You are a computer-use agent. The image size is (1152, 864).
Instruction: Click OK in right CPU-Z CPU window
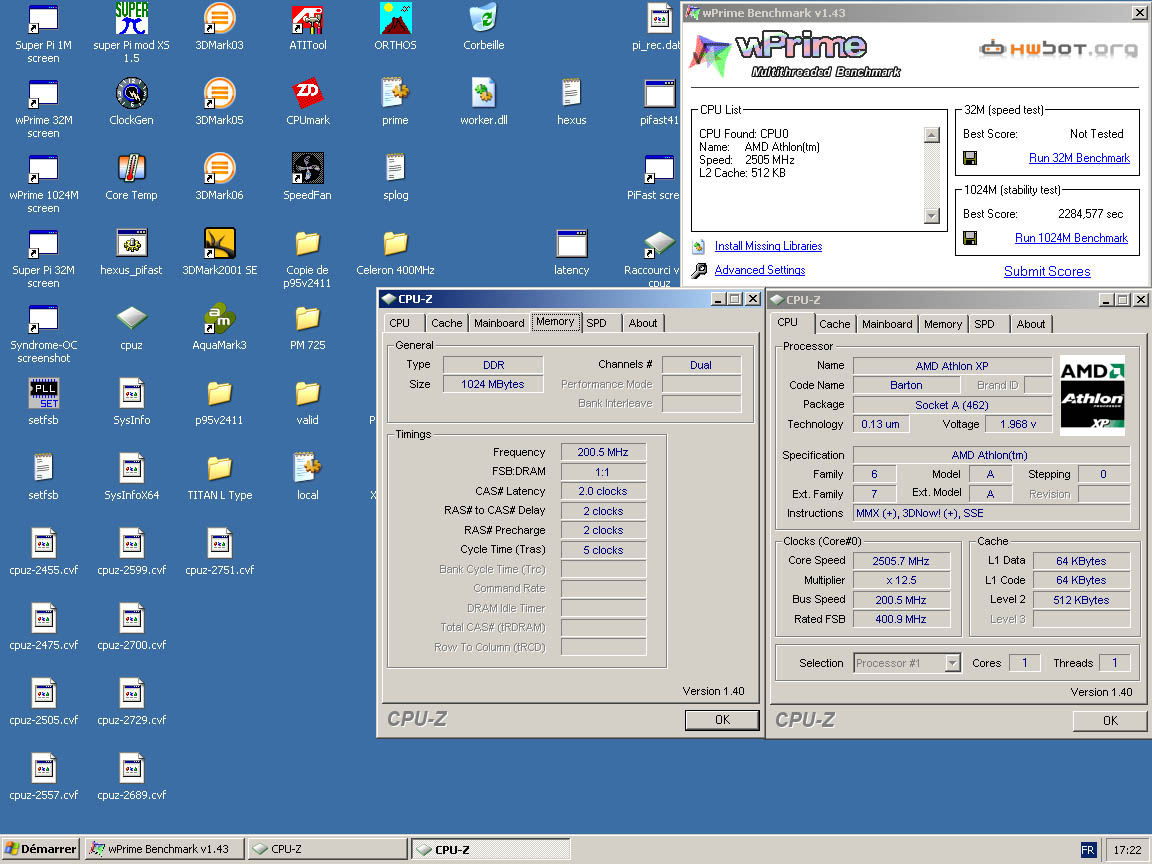click(x=1110, y=721)
